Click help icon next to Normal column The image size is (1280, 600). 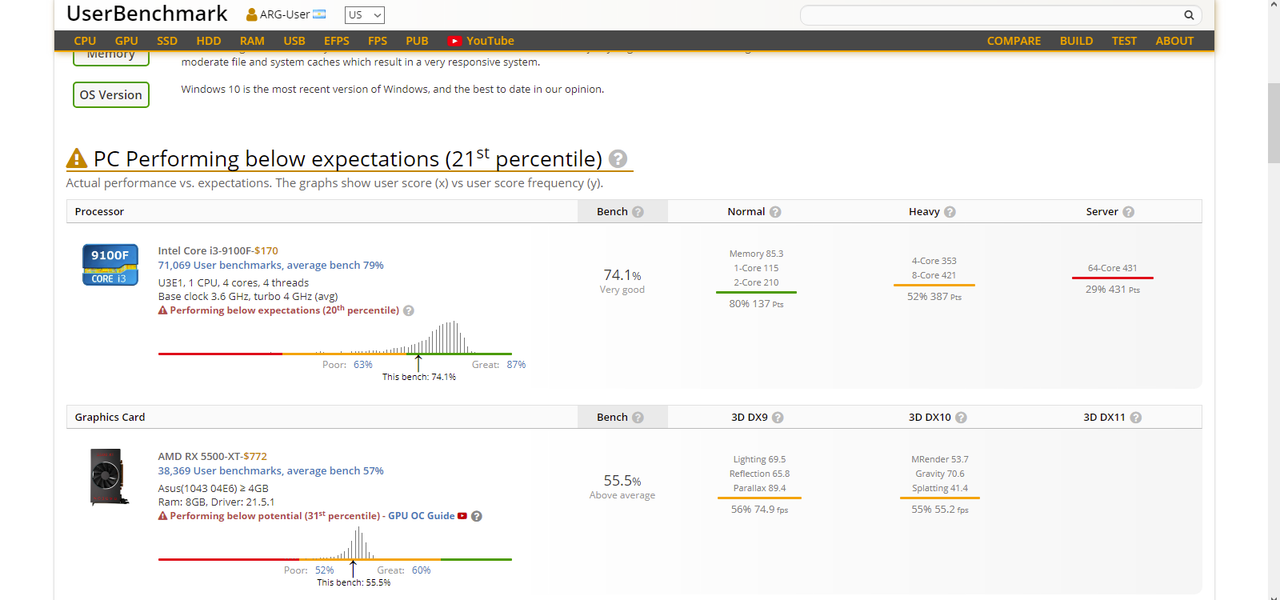[x=775, y=212]
